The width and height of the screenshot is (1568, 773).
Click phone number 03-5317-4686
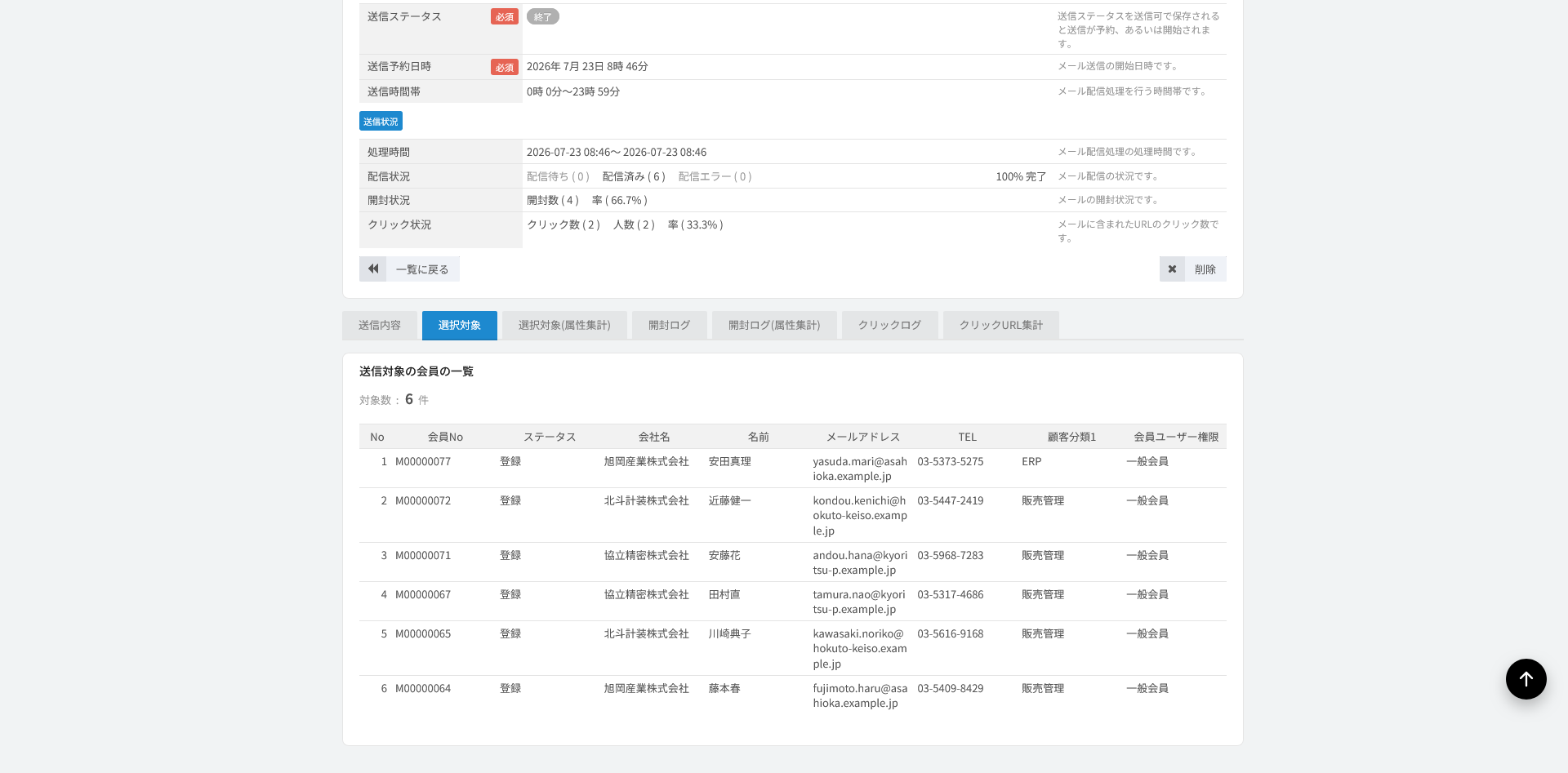click(x=951, y=594)
